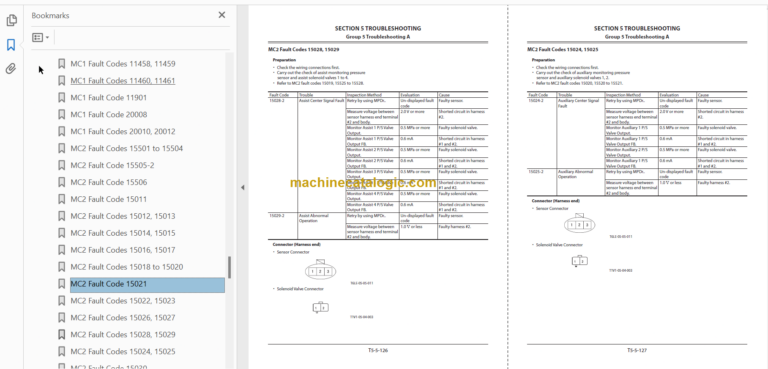Close the Bookmarks panel
Screen dimensions: 768x369
222,15
